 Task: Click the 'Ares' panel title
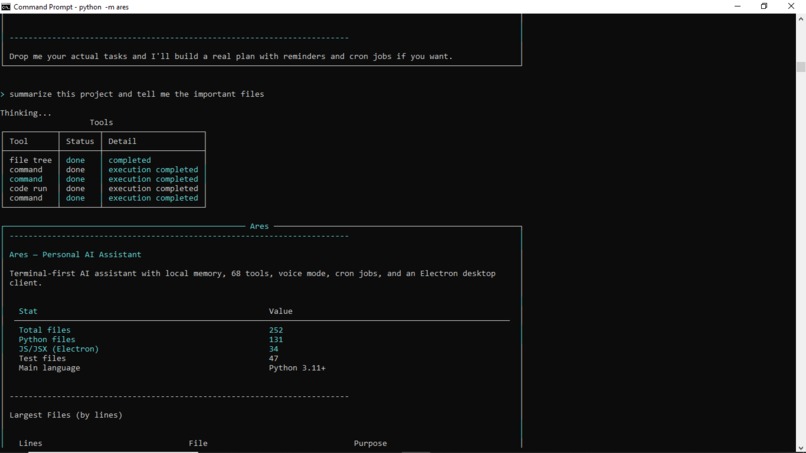coord(259,226)
